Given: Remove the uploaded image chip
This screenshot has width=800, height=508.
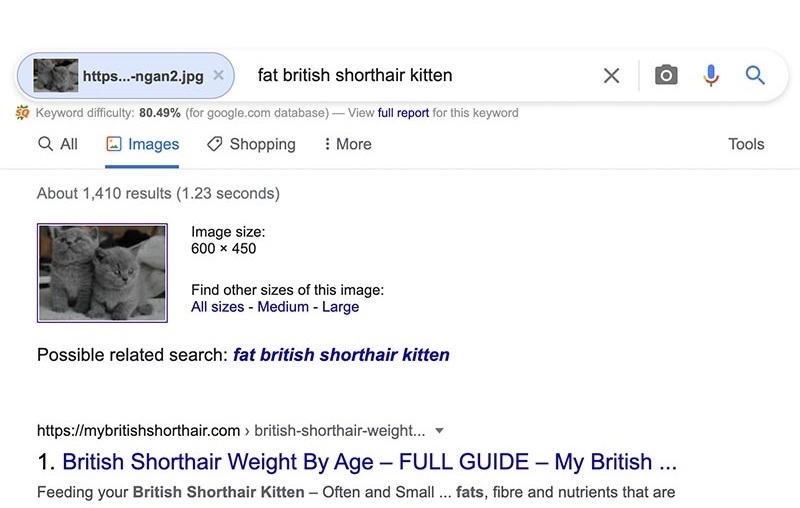Looking at the screenshot, I should (x=219, y=75).
